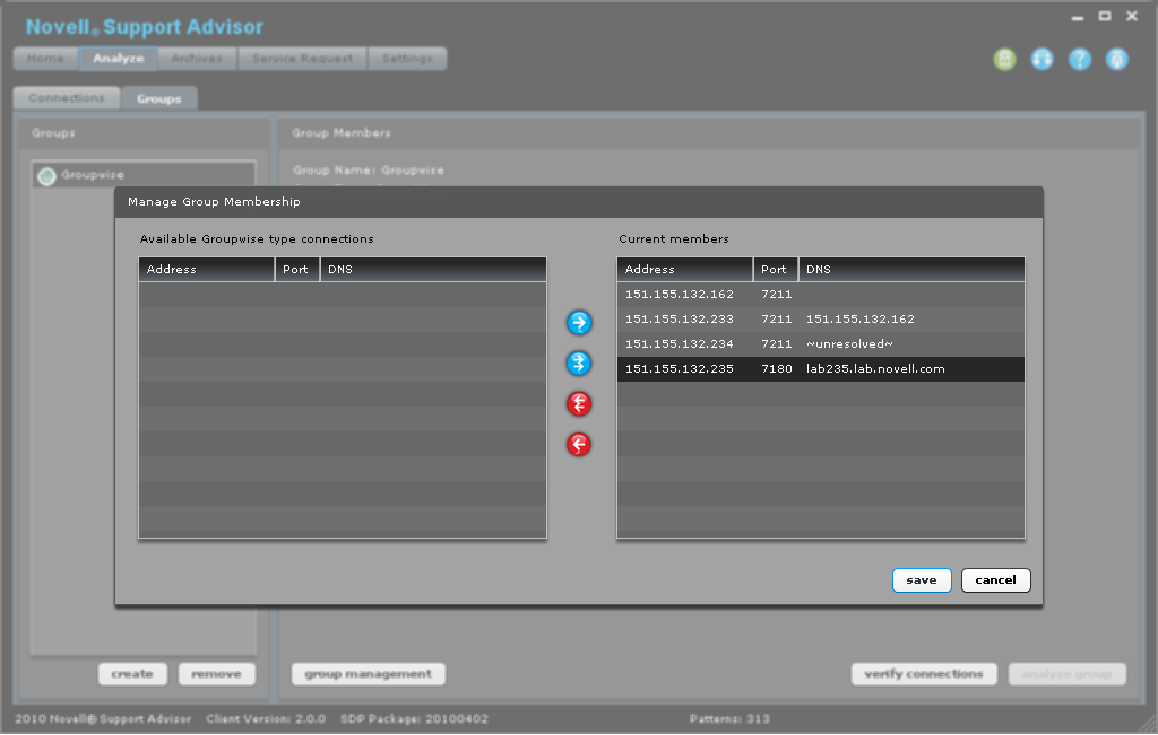Click the rightmost blue circular header icon
The image size is (1158, 735).
pyautogui.click(x=1117, y=59)
